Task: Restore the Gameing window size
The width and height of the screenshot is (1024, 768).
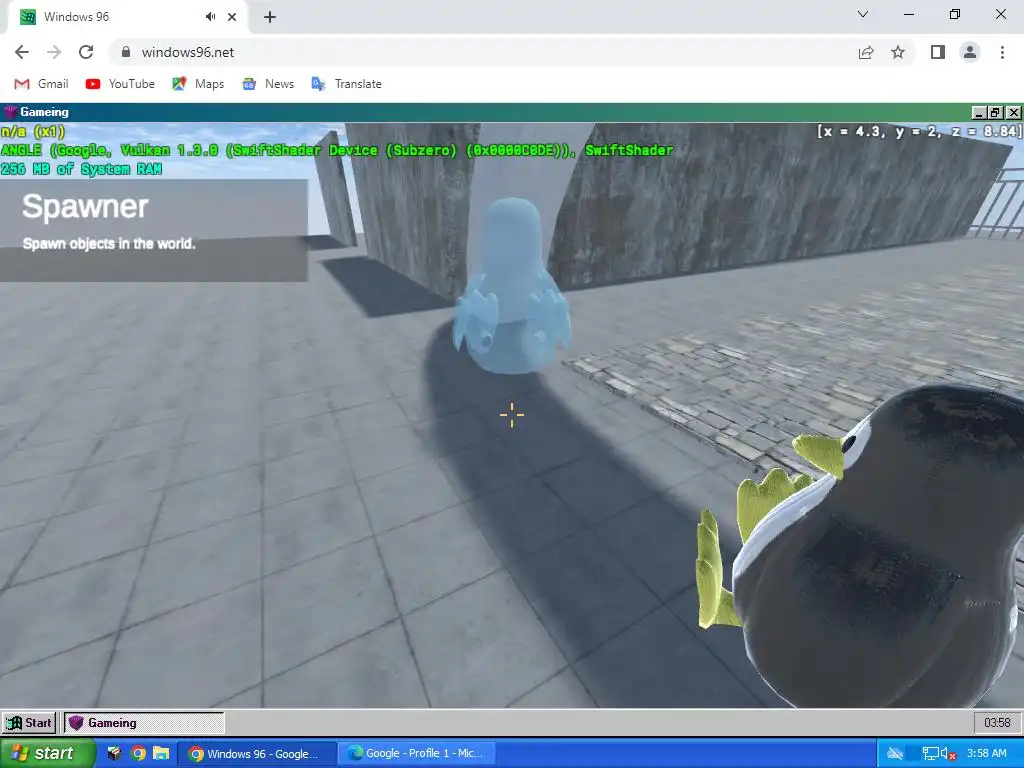Action: (x=995, y=112)
